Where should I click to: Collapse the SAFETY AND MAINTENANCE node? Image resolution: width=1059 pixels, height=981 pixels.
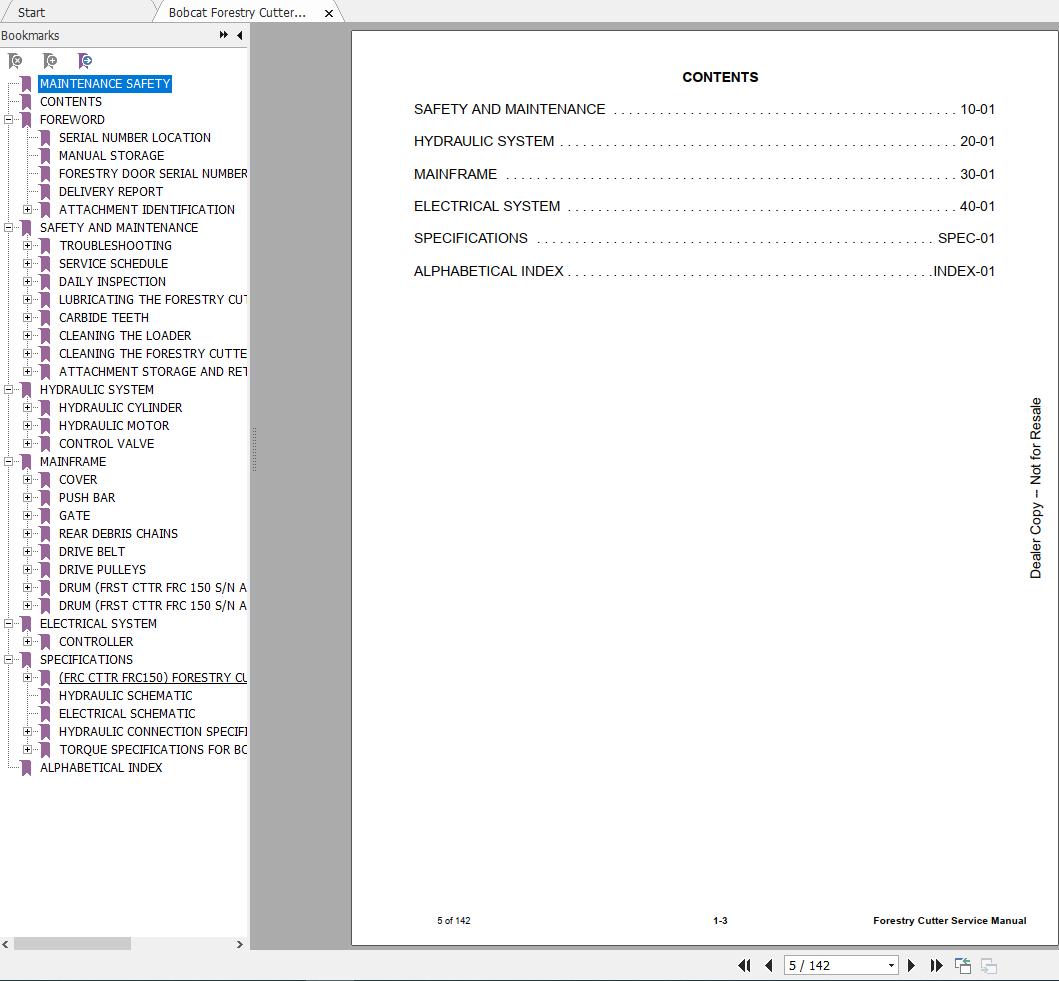pyautogui.click(x=8, y=228)
